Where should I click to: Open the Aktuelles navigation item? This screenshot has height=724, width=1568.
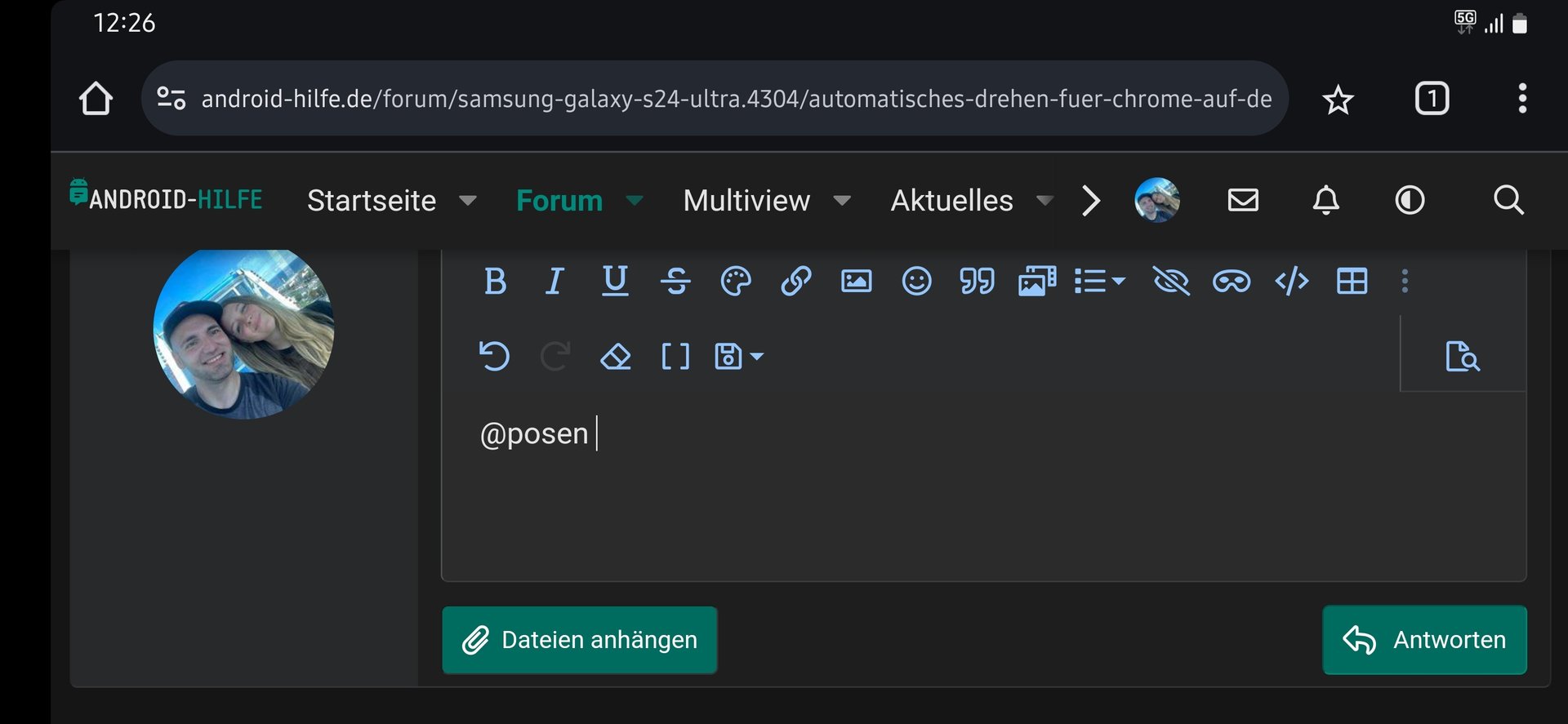[951, 201]
